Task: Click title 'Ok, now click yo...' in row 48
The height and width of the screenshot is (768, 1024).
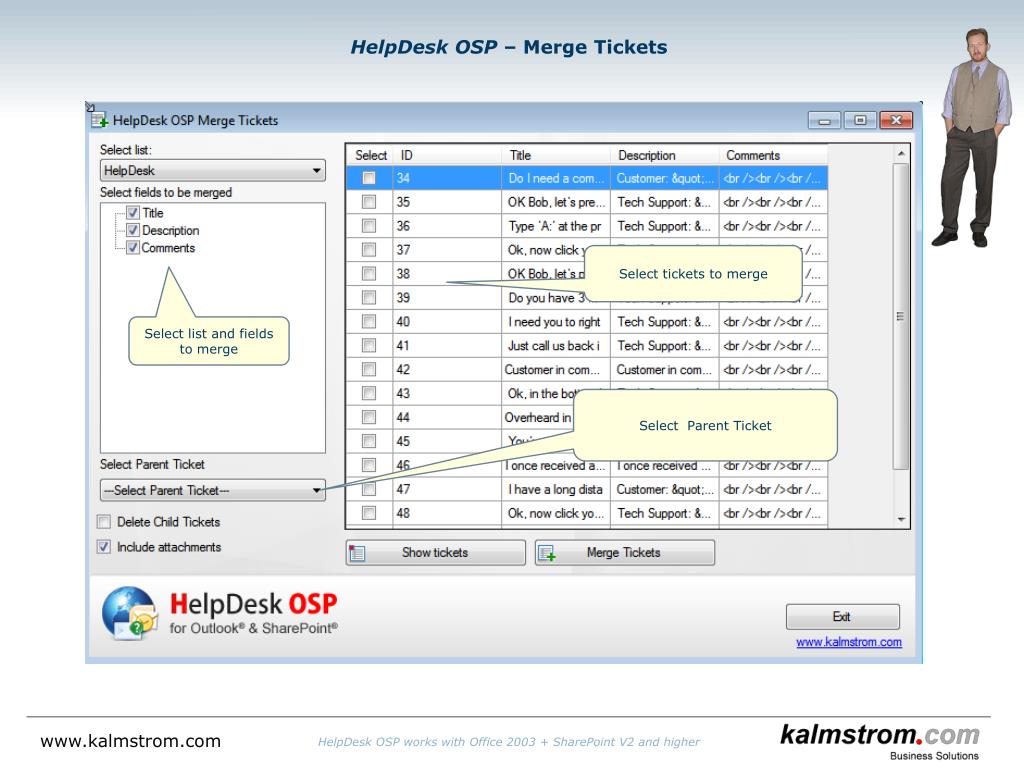Action: [x=556, y=513]
